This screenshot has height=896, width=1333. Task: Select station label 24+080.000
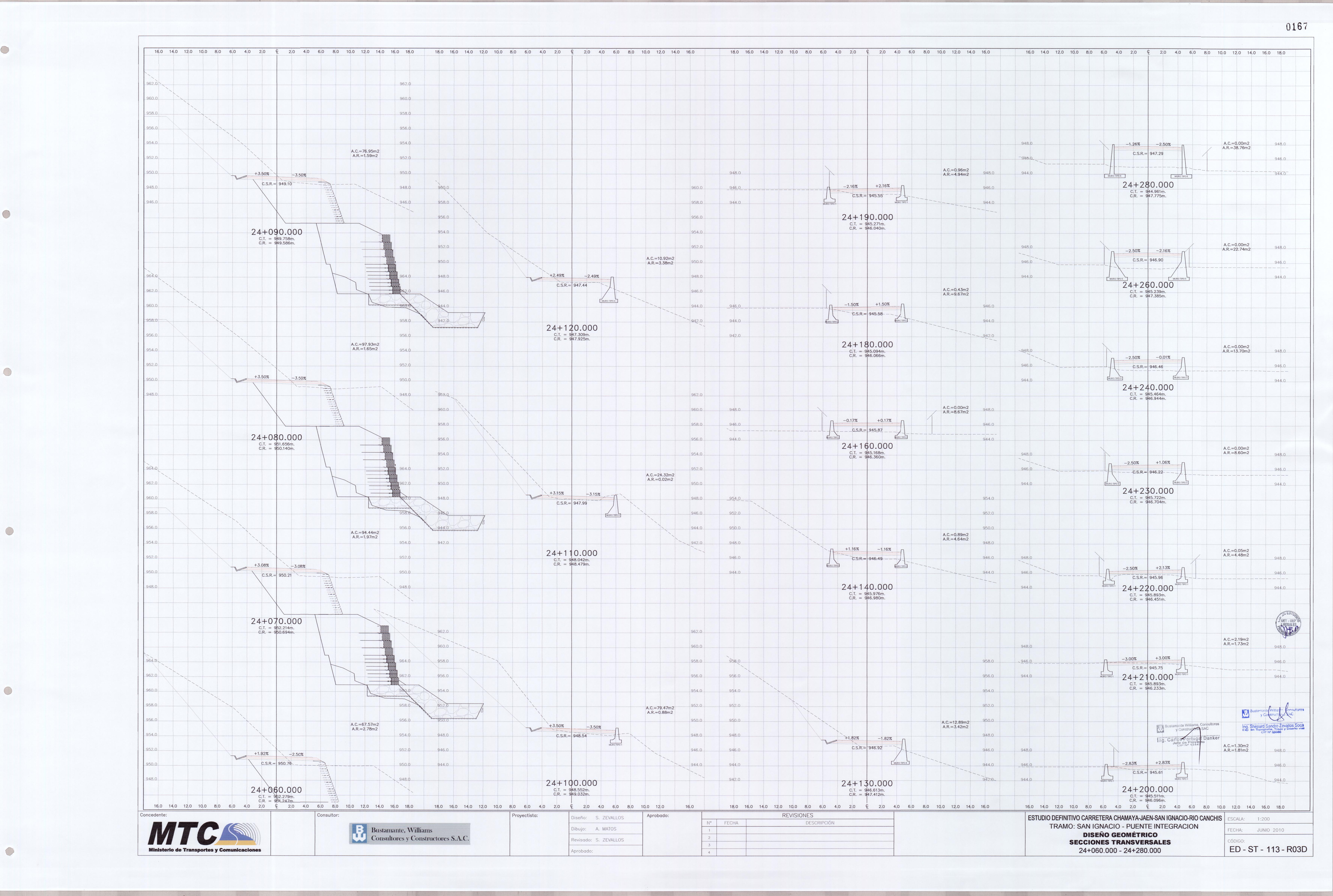click(x=277, y=437)
